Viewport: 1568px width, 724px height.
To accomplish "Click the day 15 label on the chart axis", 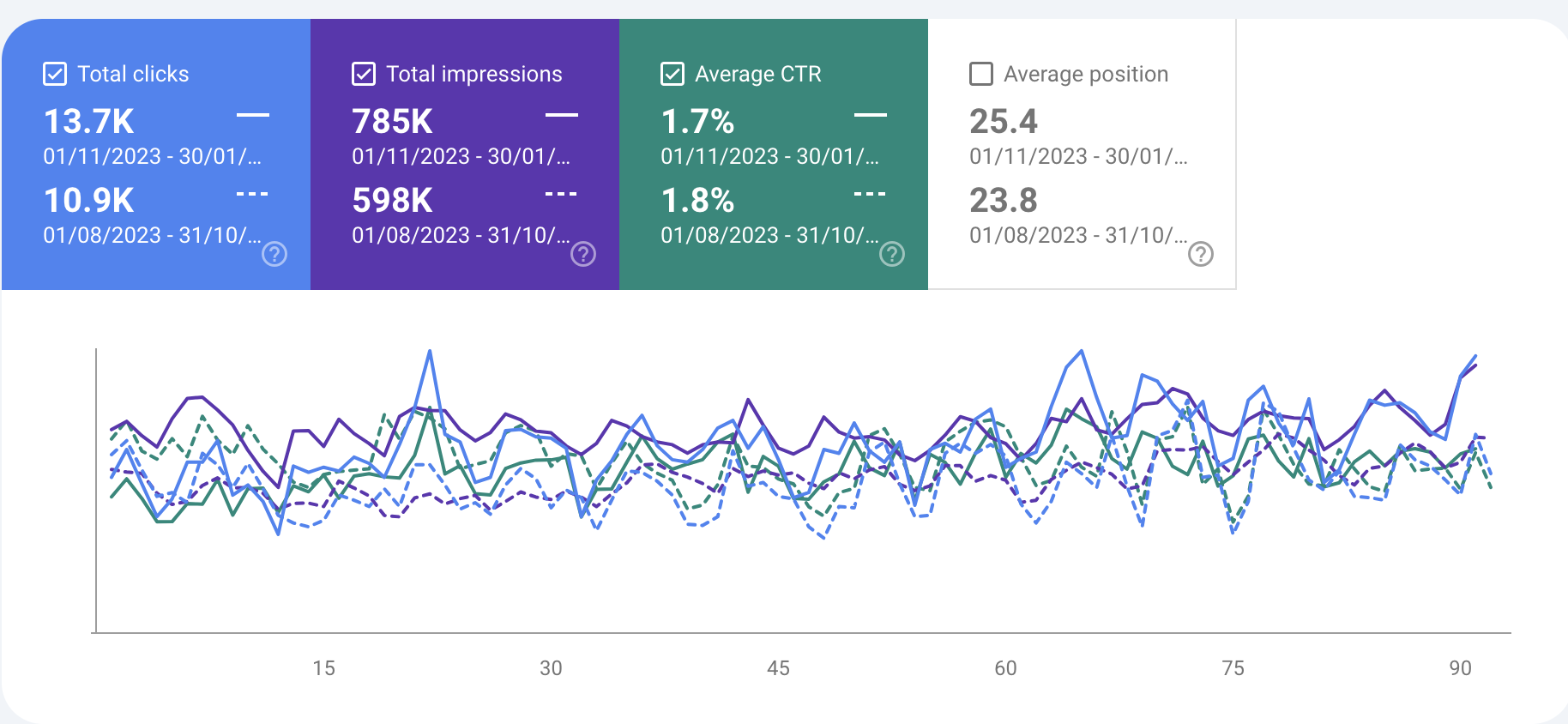I will [323, 668].
